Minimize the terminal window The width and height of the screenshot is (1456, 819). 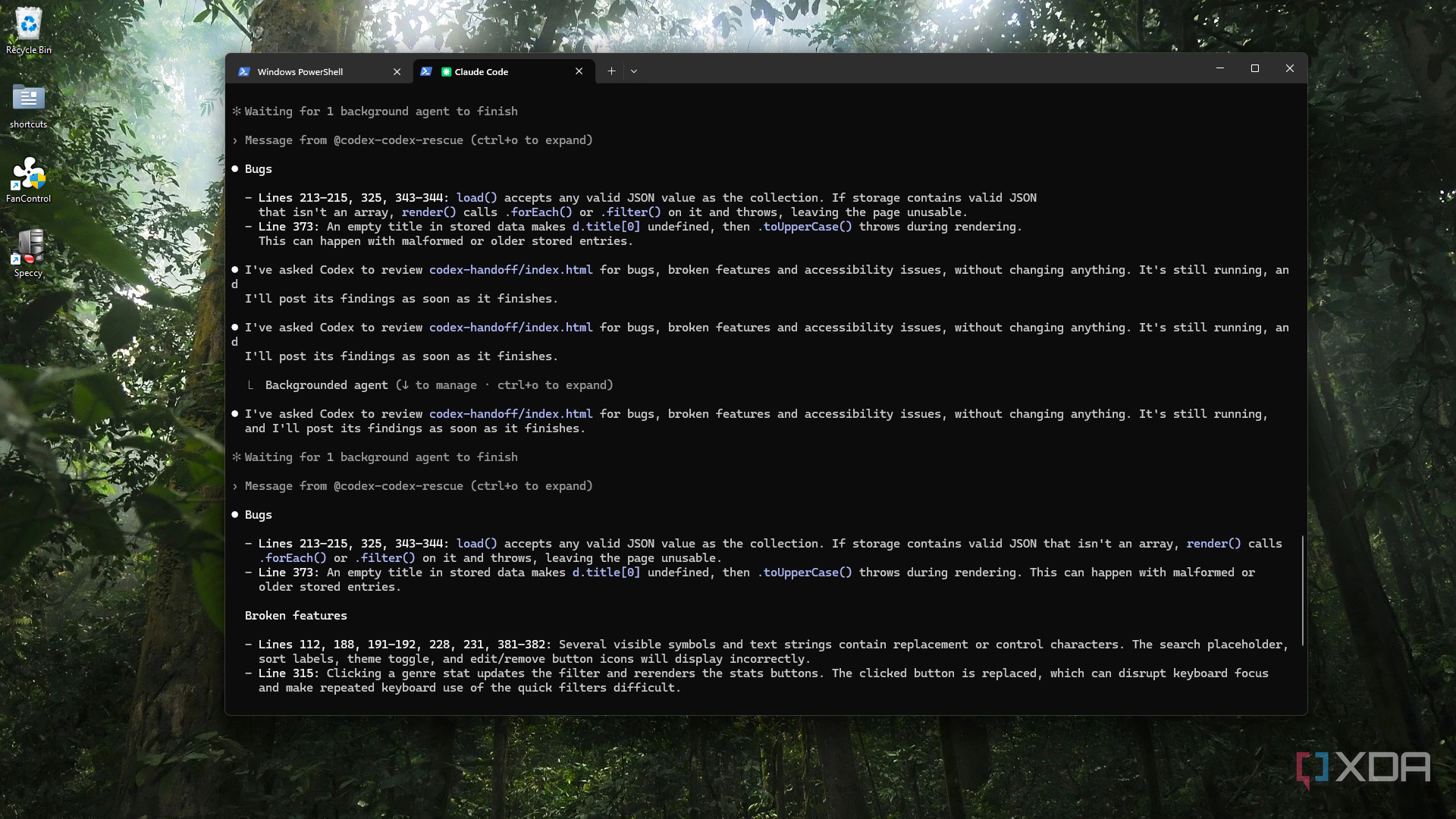coord(1220,68)
